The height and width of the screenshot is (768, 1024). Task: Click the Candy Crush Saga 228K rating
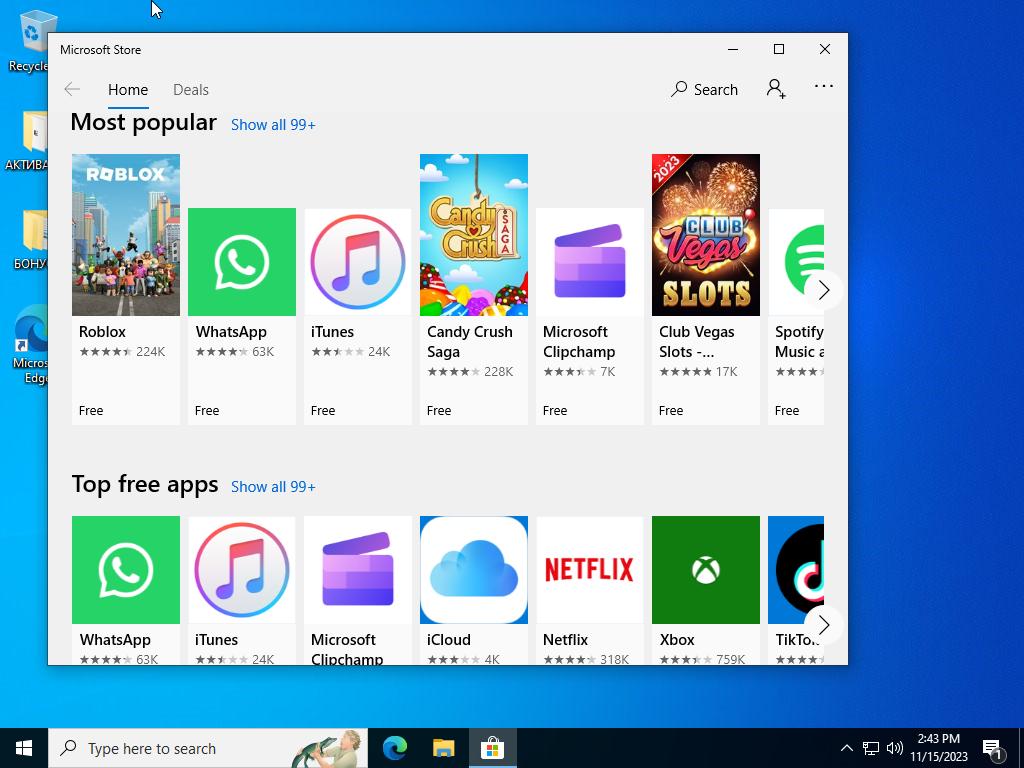click(499, 372)
